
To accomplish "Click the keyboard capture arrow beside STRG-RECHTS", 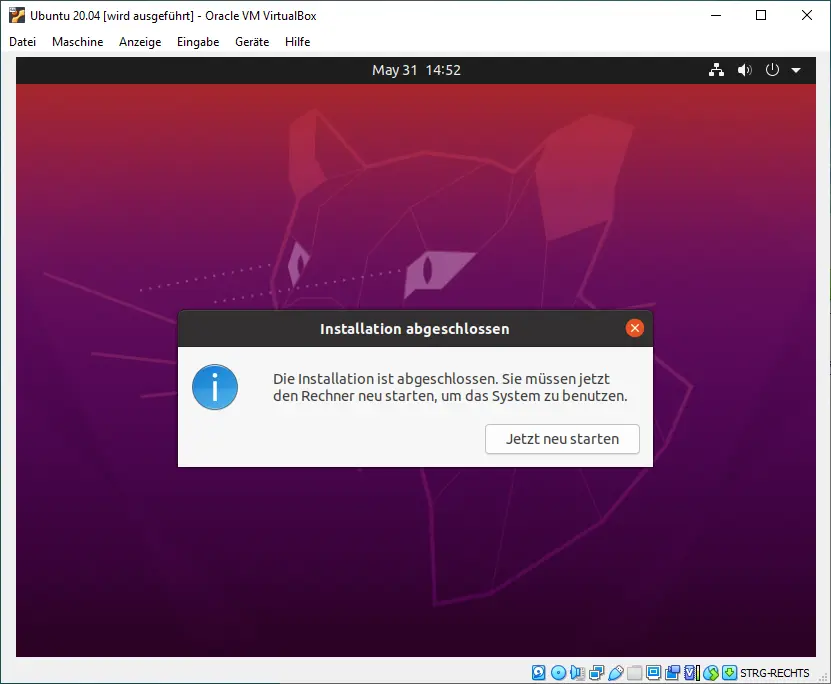I will (x=729, y=673).
